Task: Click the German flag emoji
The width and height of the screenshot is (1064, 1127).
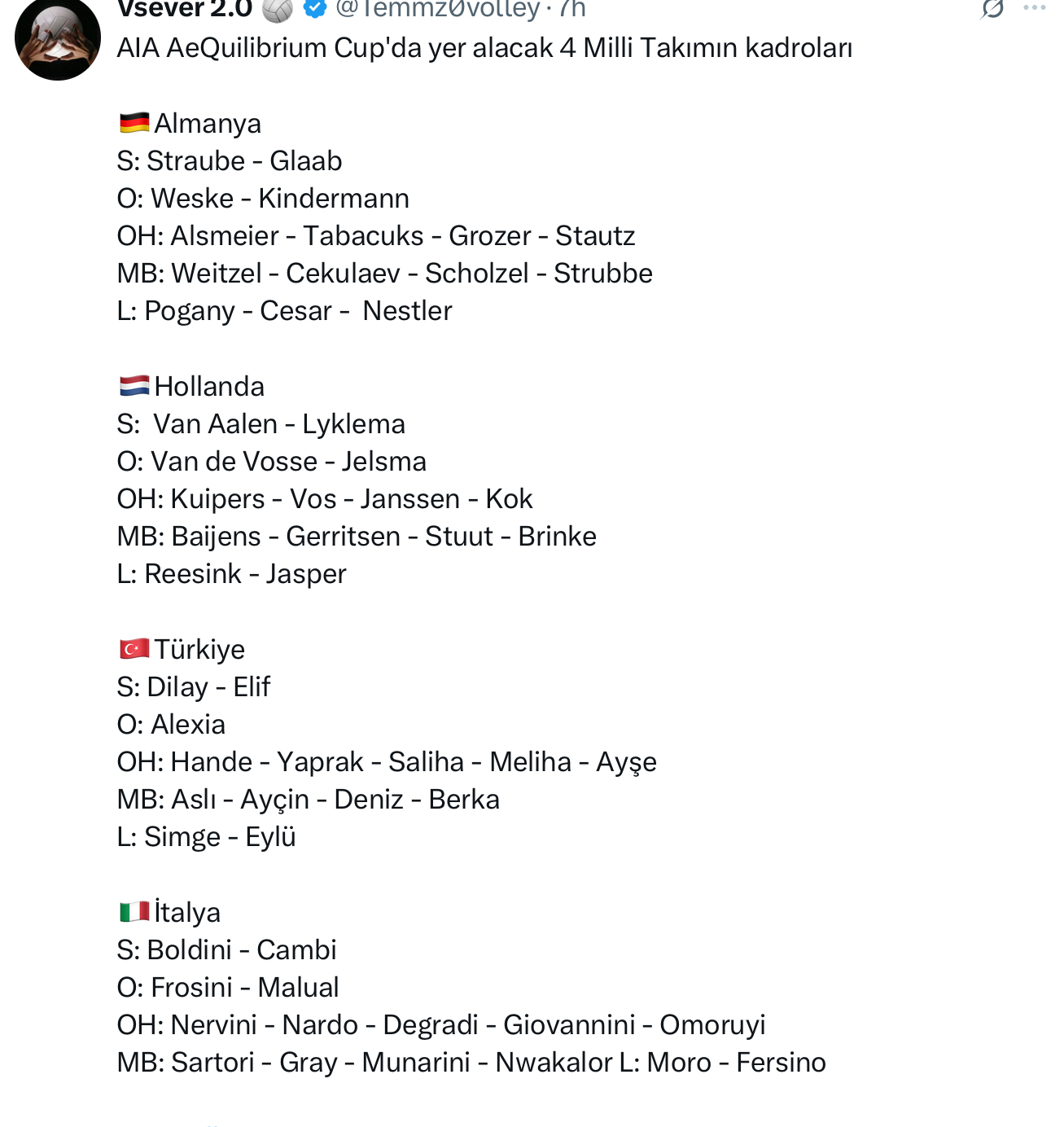Action: (134, 123)
